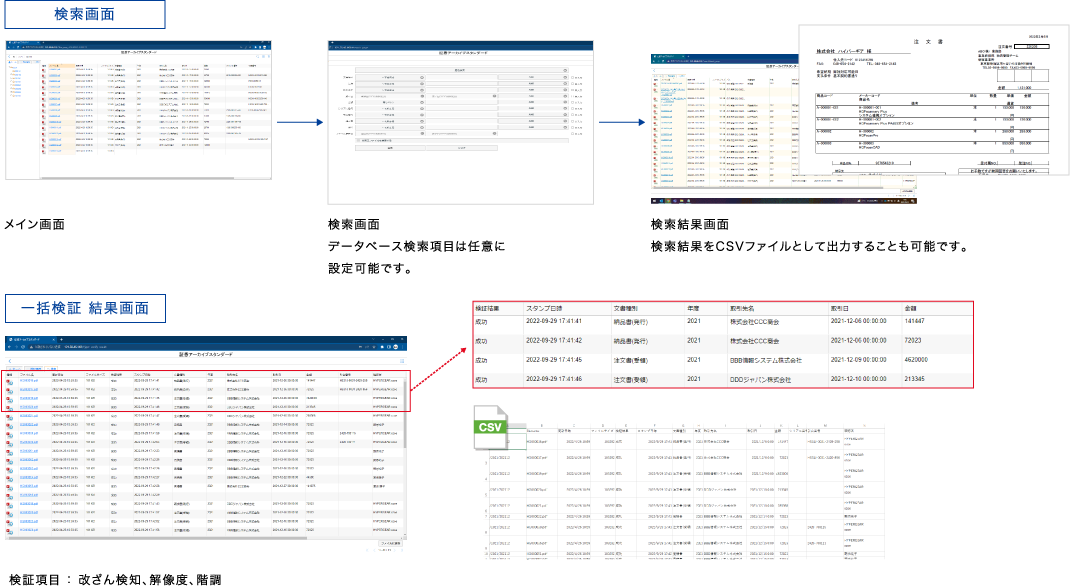Select the 検証結果 column header
Image resolution: width=1070 pixels, height=586 pixels.
tap(488, 308)
